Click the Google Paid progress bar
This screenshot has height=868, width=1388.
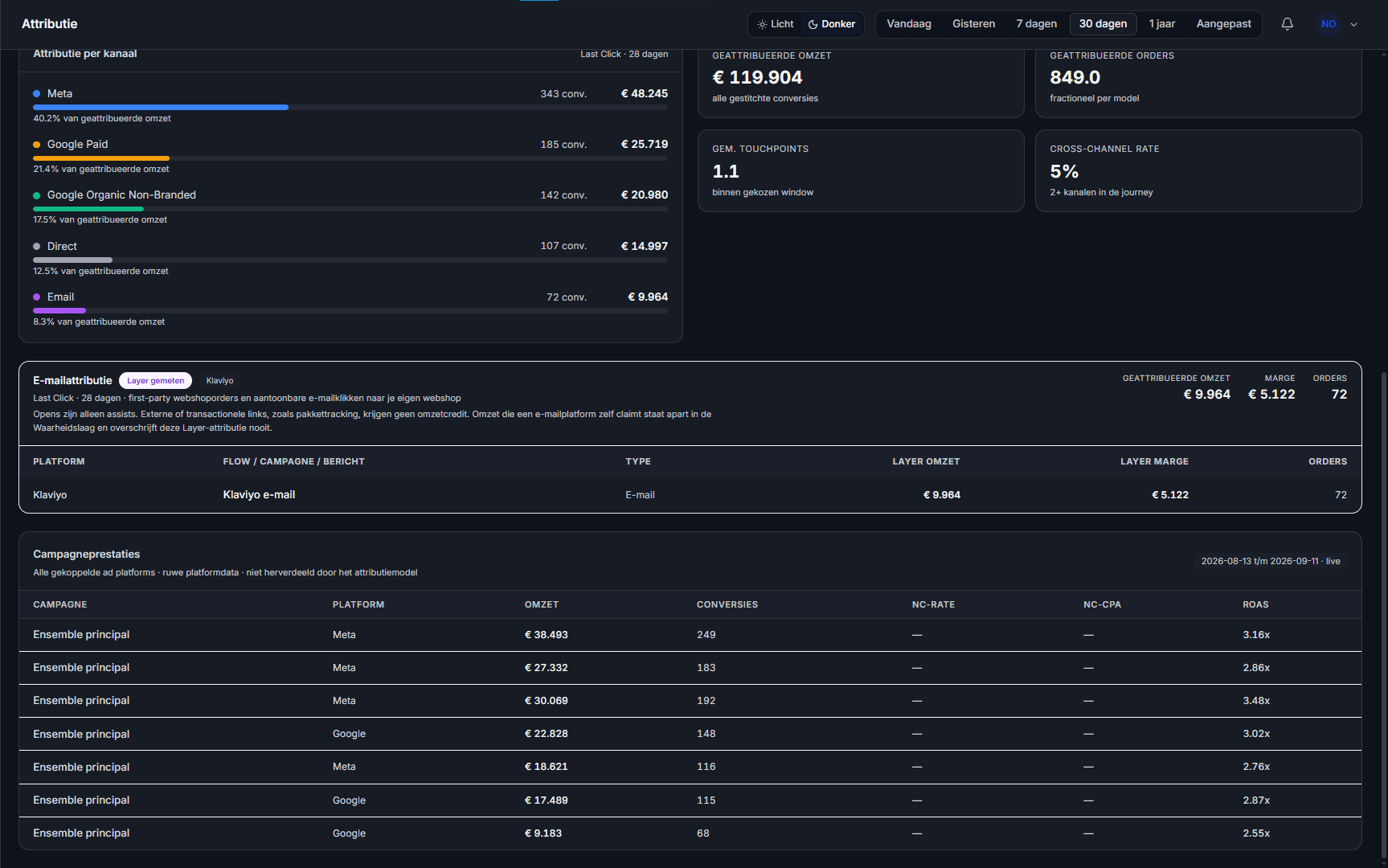tap(350, 158)
